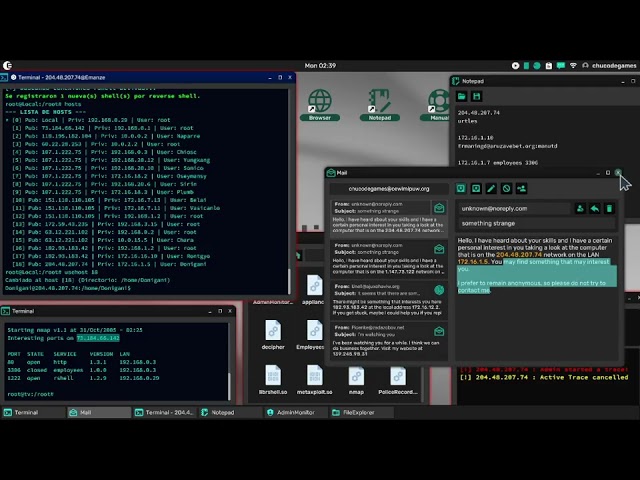Click round status icon on 'It seems that there' mail
Viewport: 640px width, 480px height.
439,290
